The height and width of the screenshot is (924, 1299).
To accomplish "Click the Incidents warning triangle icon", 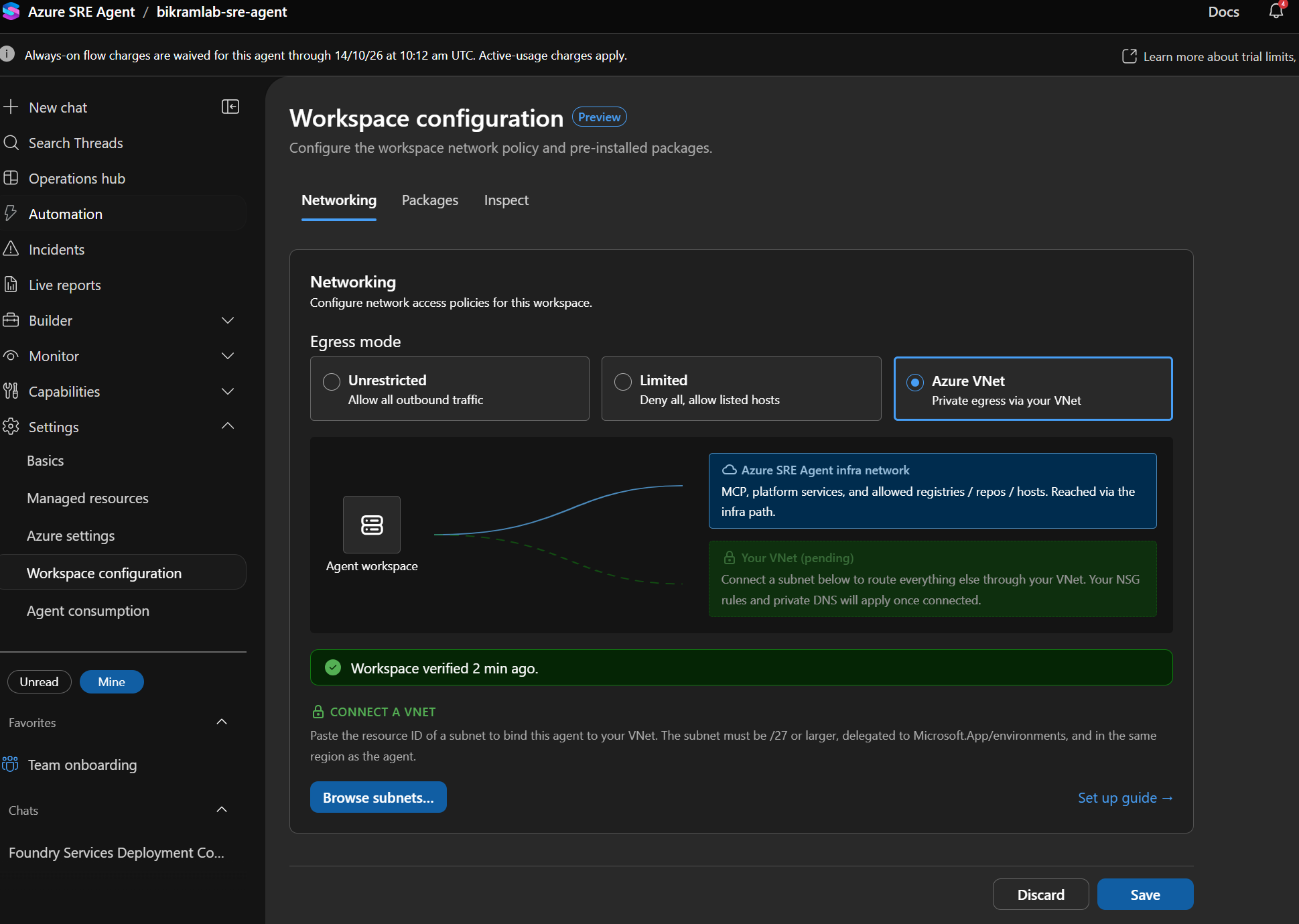I will [11, 249].
